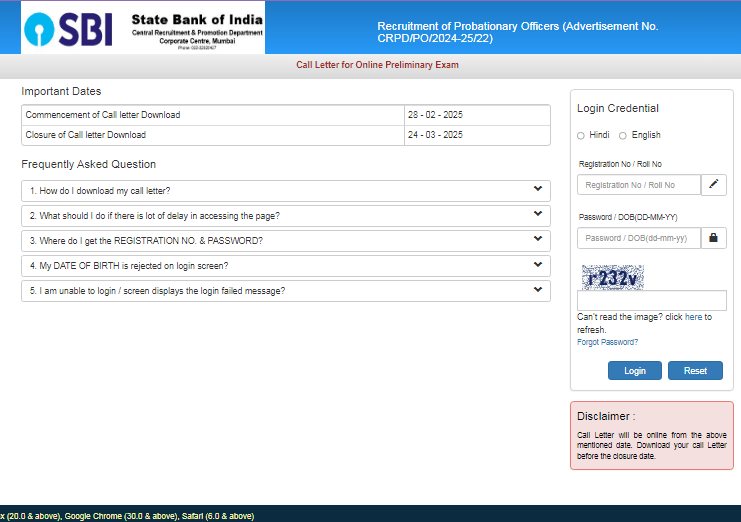This screenshot has height=522, width=741.
Task: Expand chevron for login failed message FAQ
Action: [x=538, y=290]
